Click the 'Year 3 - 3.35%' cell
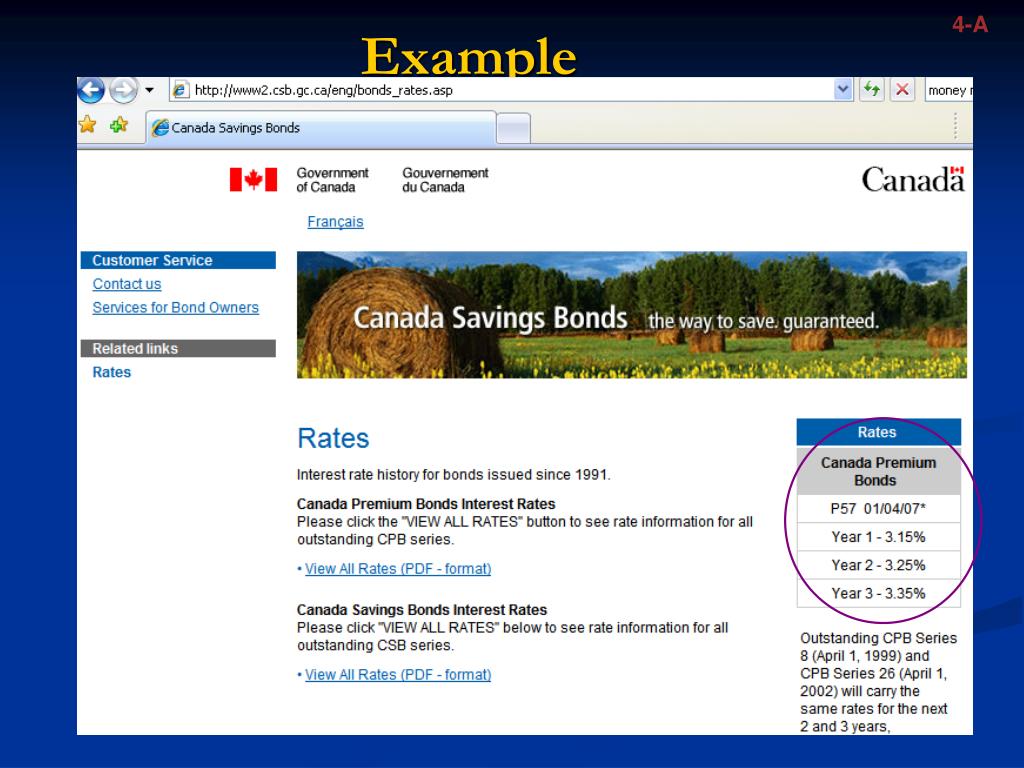 [878, 593]
